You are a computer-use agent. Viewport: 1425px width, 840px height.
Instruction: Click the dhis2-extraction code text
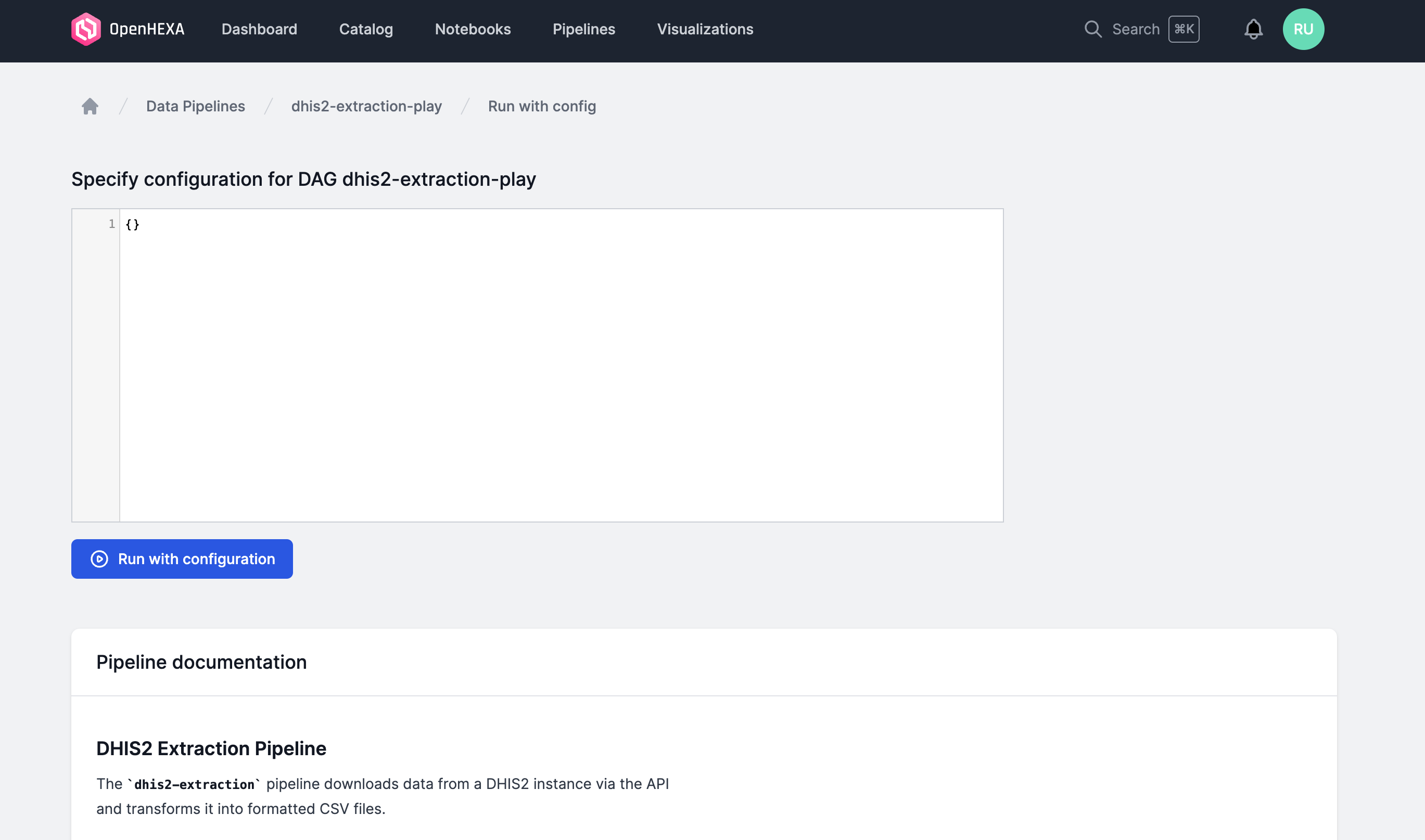(194, 784)
